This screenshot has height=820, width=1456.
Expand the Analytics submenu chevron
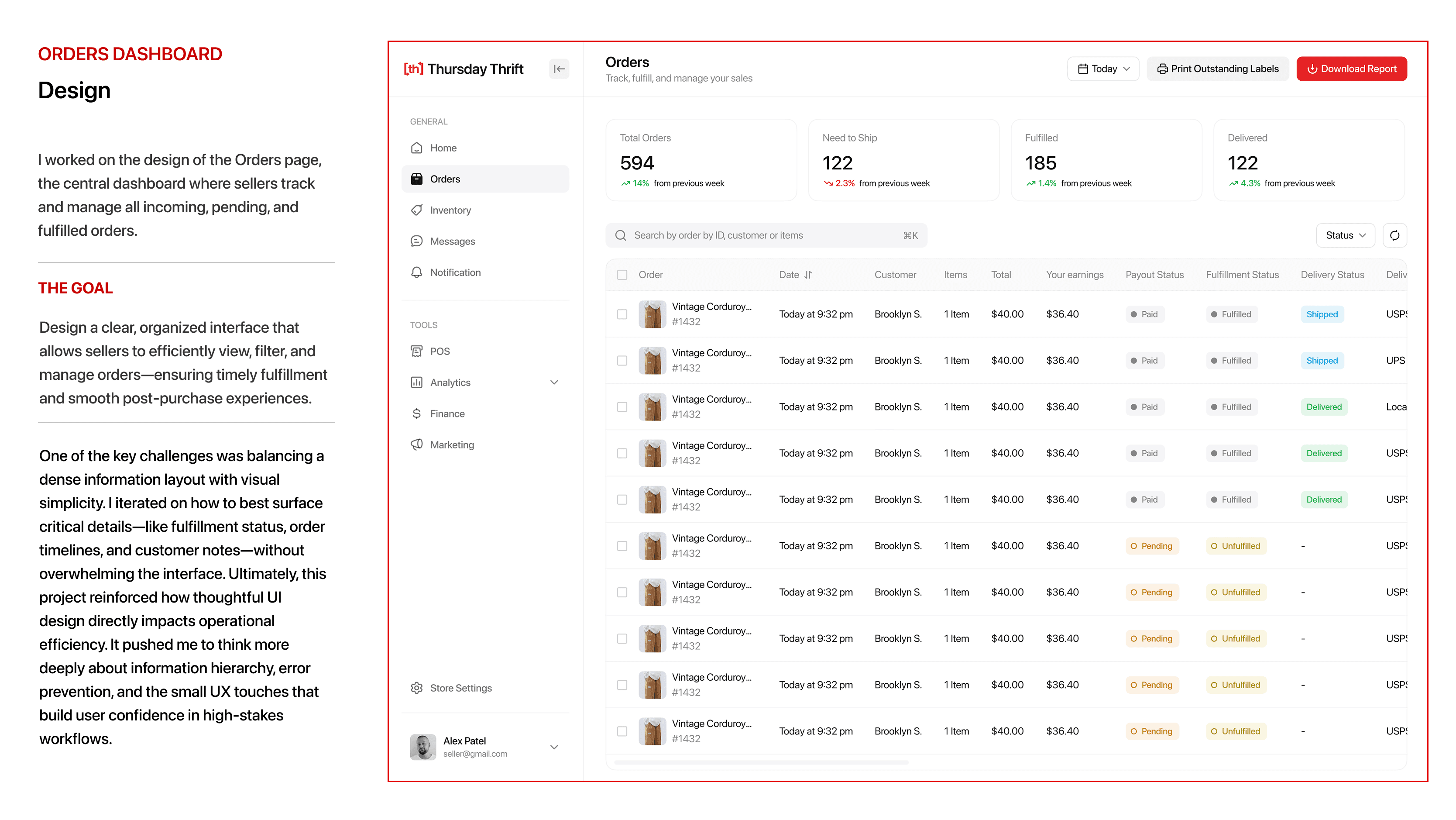(x=554, y=382)
